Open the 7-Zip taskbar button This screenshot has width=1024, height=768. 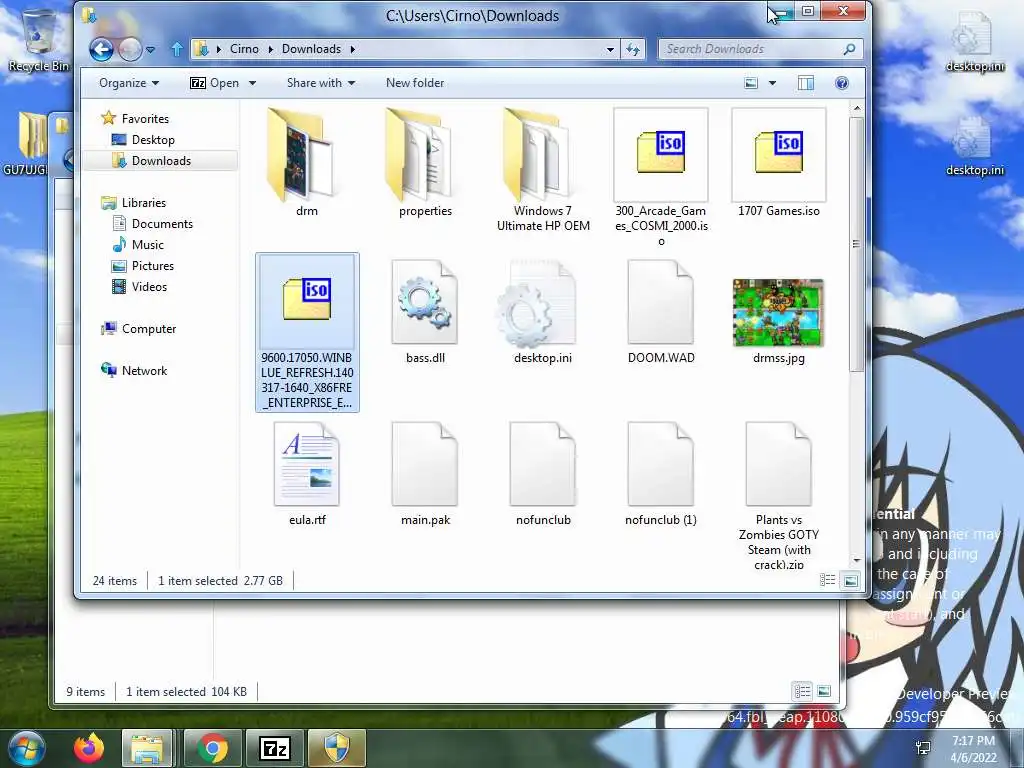pos(274,748)
